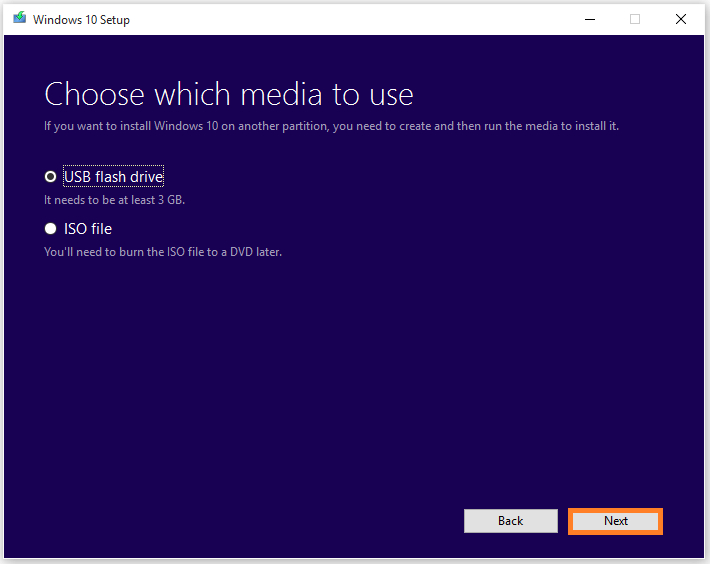
Task: Click the 'Choose which media to use' heading
Action: click(x=229, y=95)
